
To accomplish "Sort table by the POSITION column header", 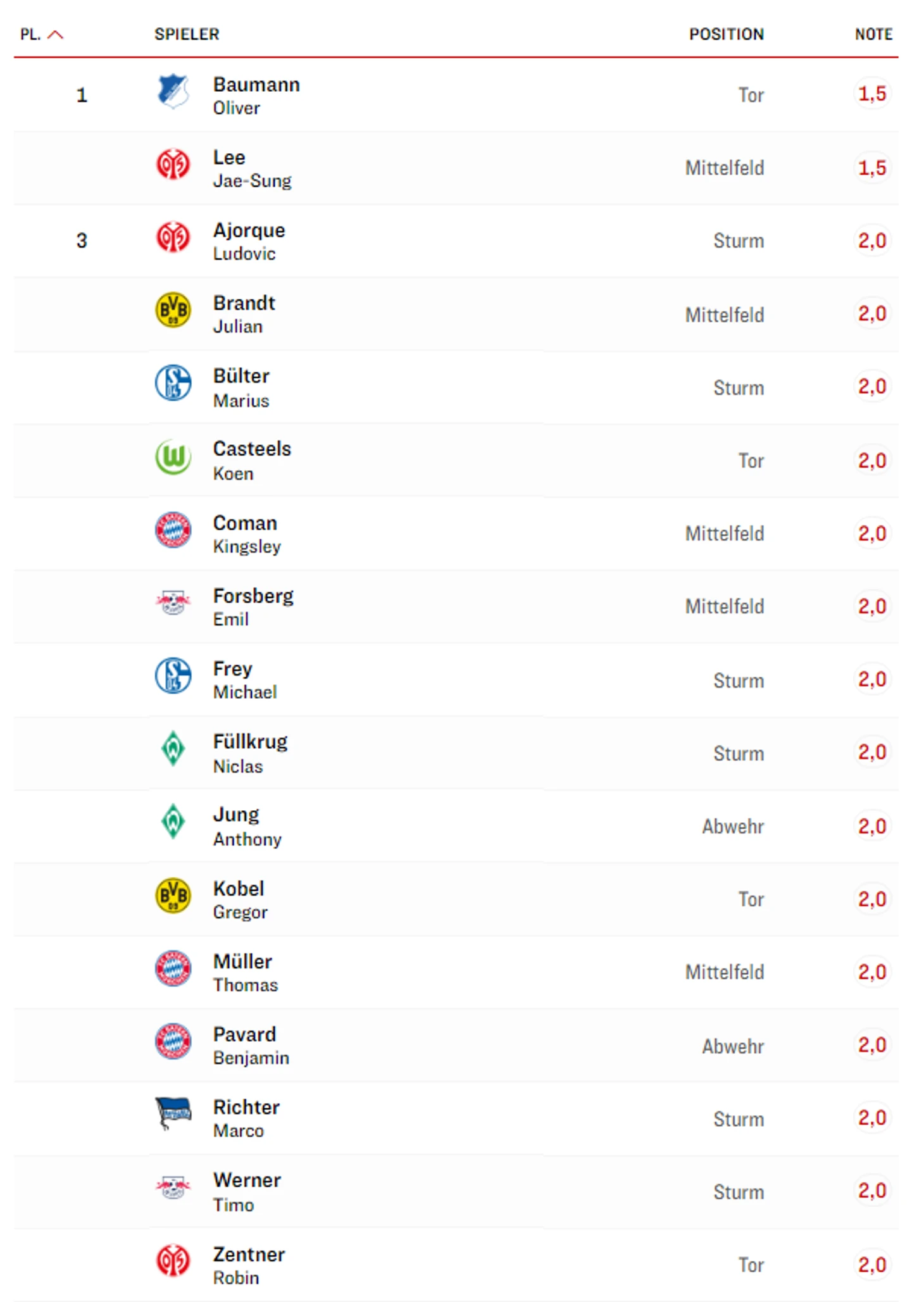I will coord(727,34).
